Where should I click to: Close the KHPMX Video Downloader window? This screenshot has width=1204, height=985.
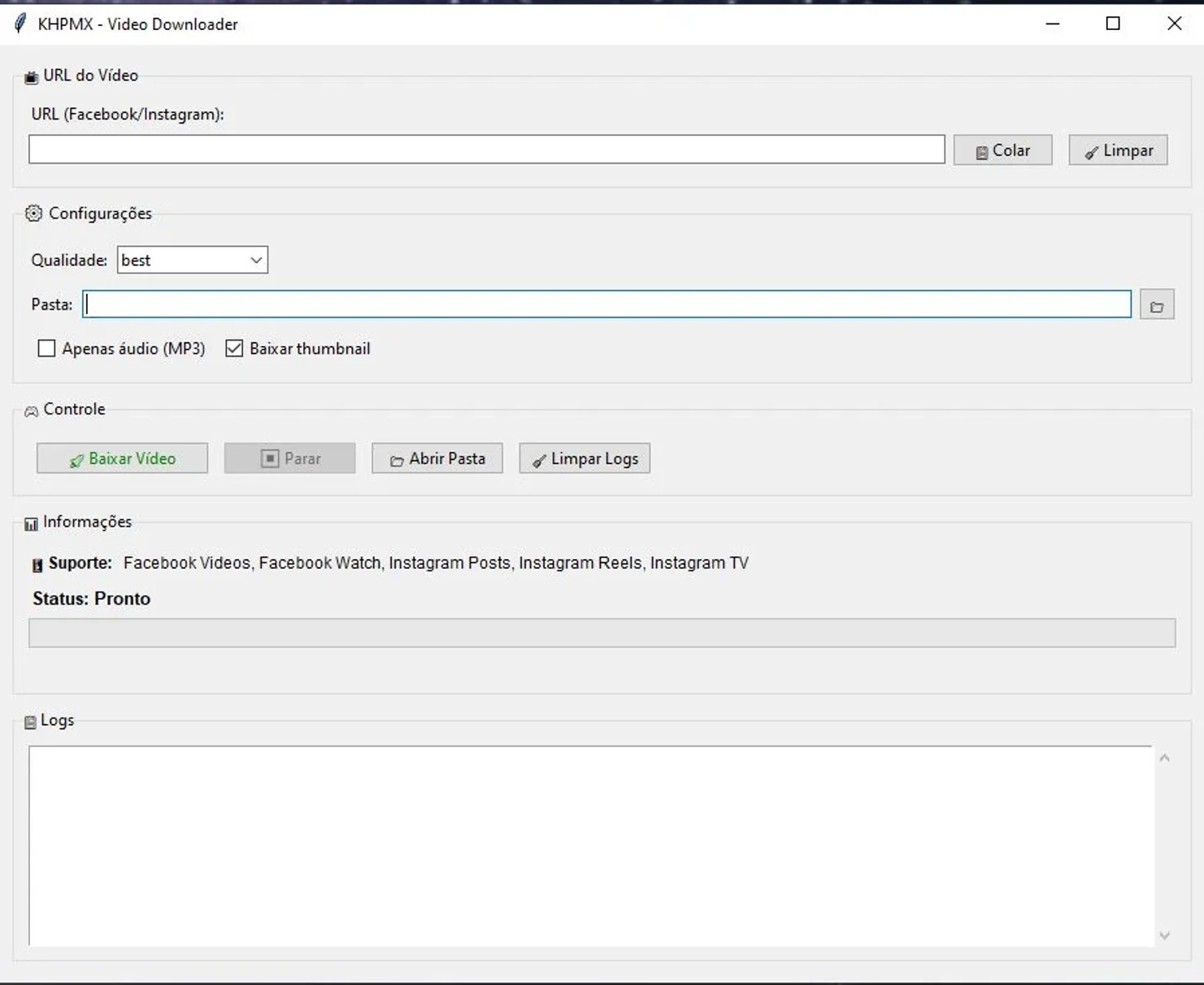(1174, 24)
